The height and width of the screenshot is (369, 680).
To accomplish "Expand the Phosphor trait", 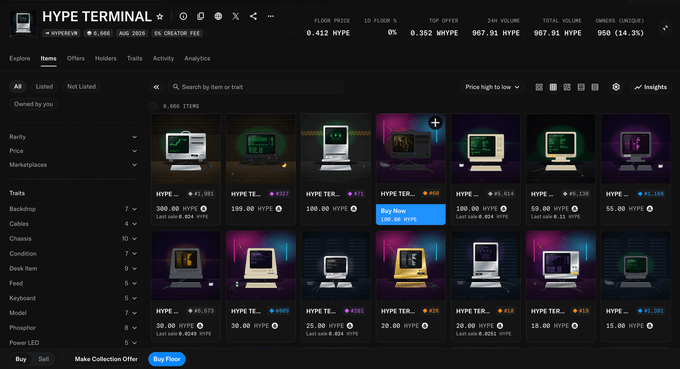I will [x=73, y=328].
